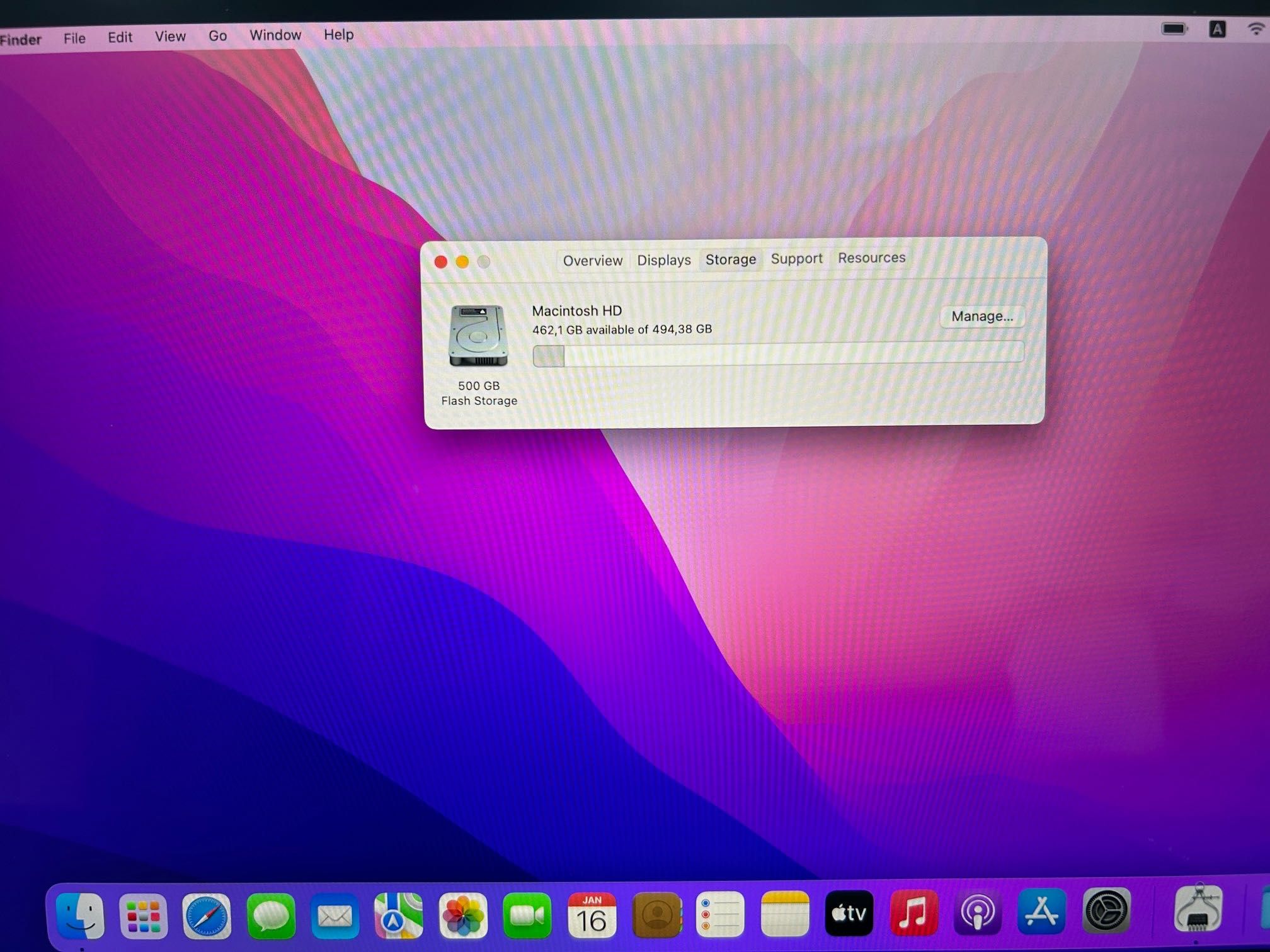Open Music app in the Dock
This screenshot has width=1270, height=952.
pos(913,912)
